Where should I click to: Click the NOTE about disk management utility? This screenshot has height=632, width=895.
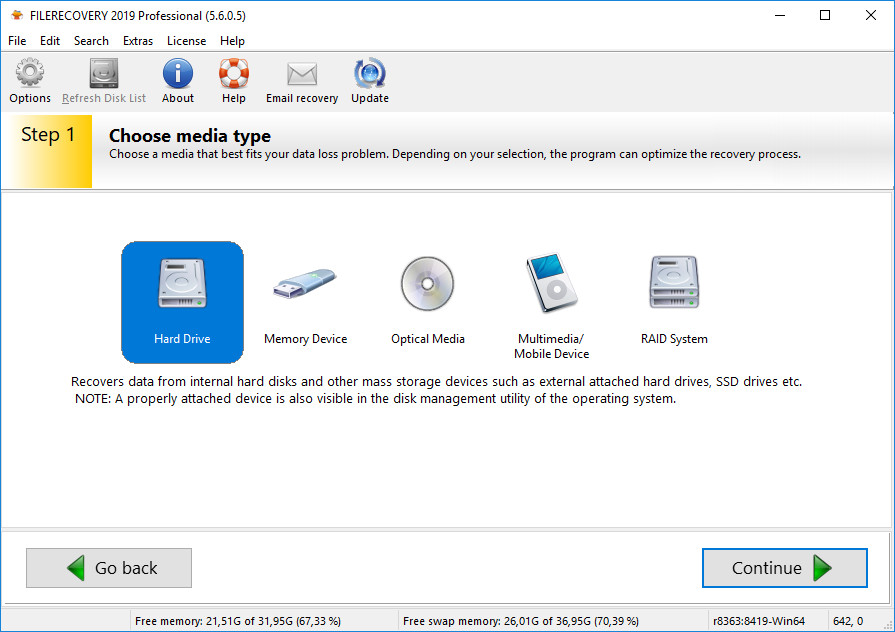point(375,398)
